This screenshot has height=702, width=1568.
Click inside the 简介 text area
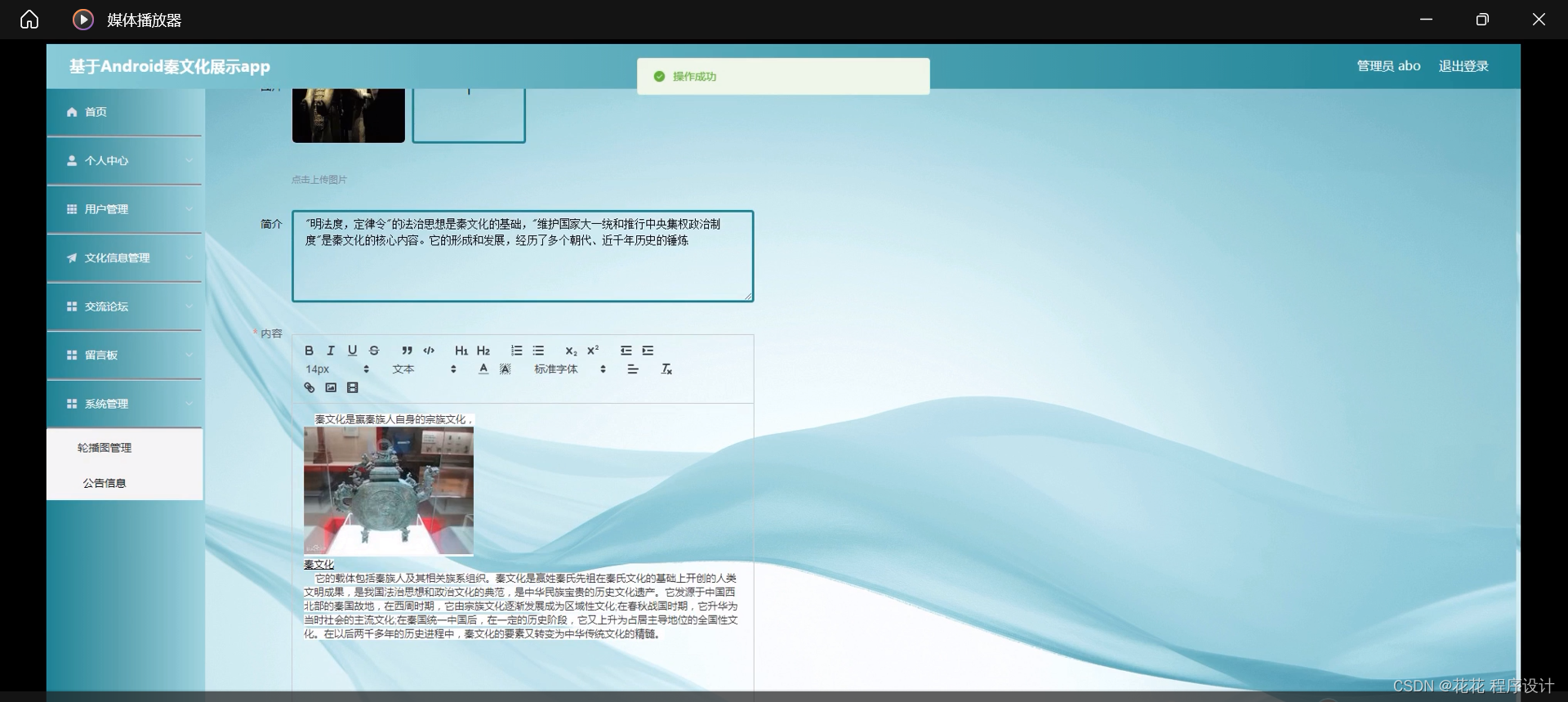[523, 257]
